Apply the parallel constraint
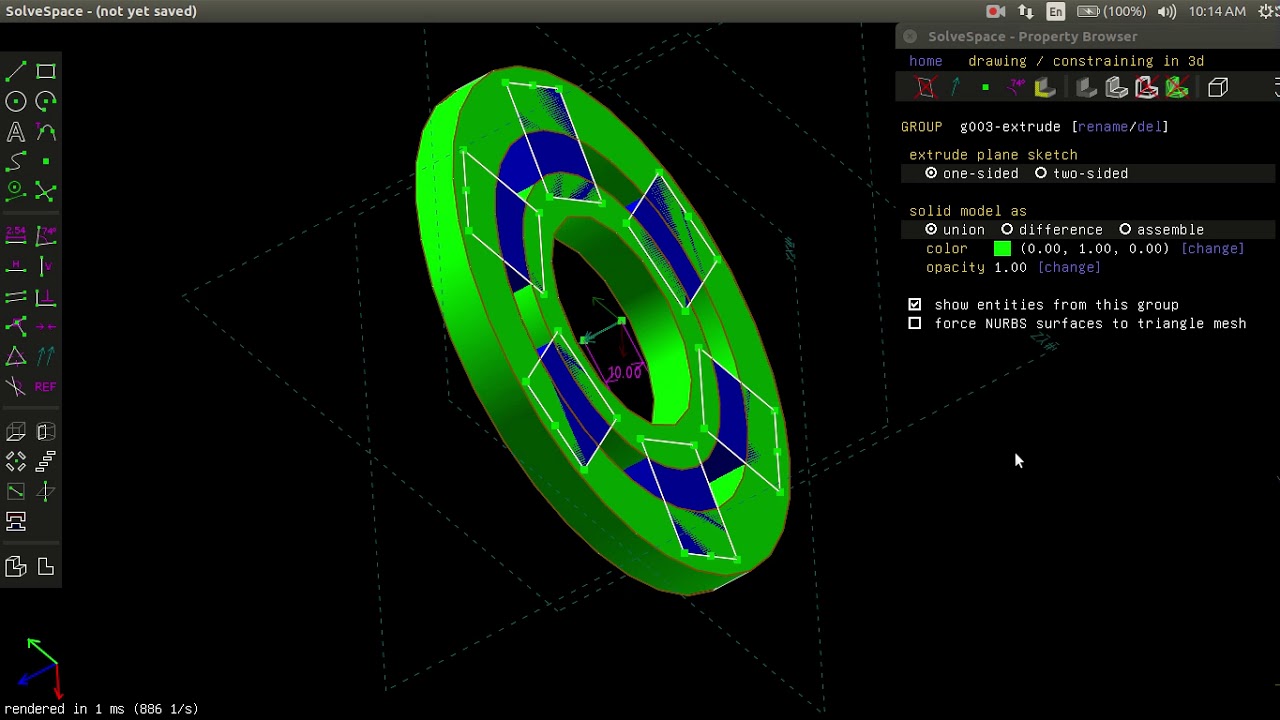The width and height of the screenshot is (1280, 720). point(16,297)
